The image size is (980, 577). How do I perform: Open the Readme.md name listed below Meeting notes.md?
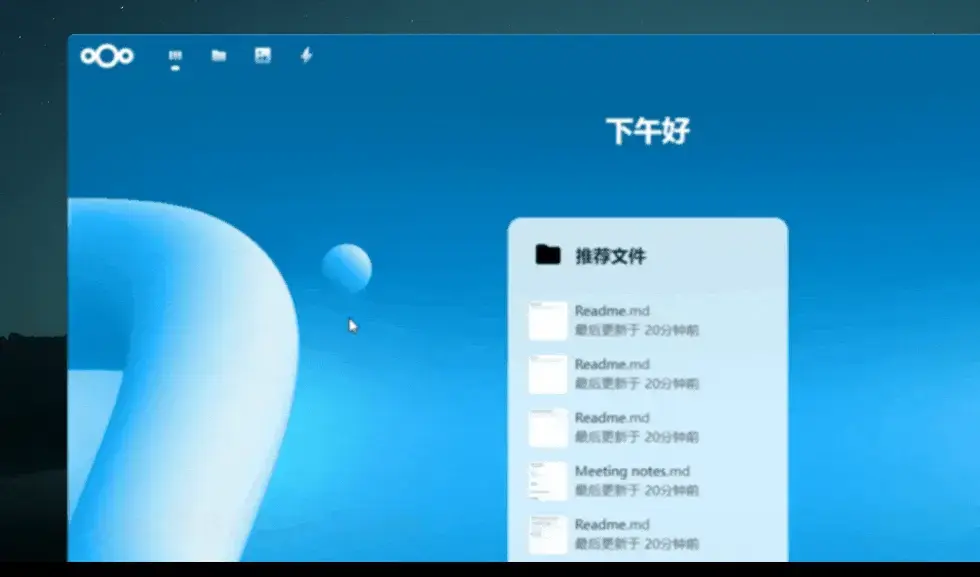coord(611,524)
